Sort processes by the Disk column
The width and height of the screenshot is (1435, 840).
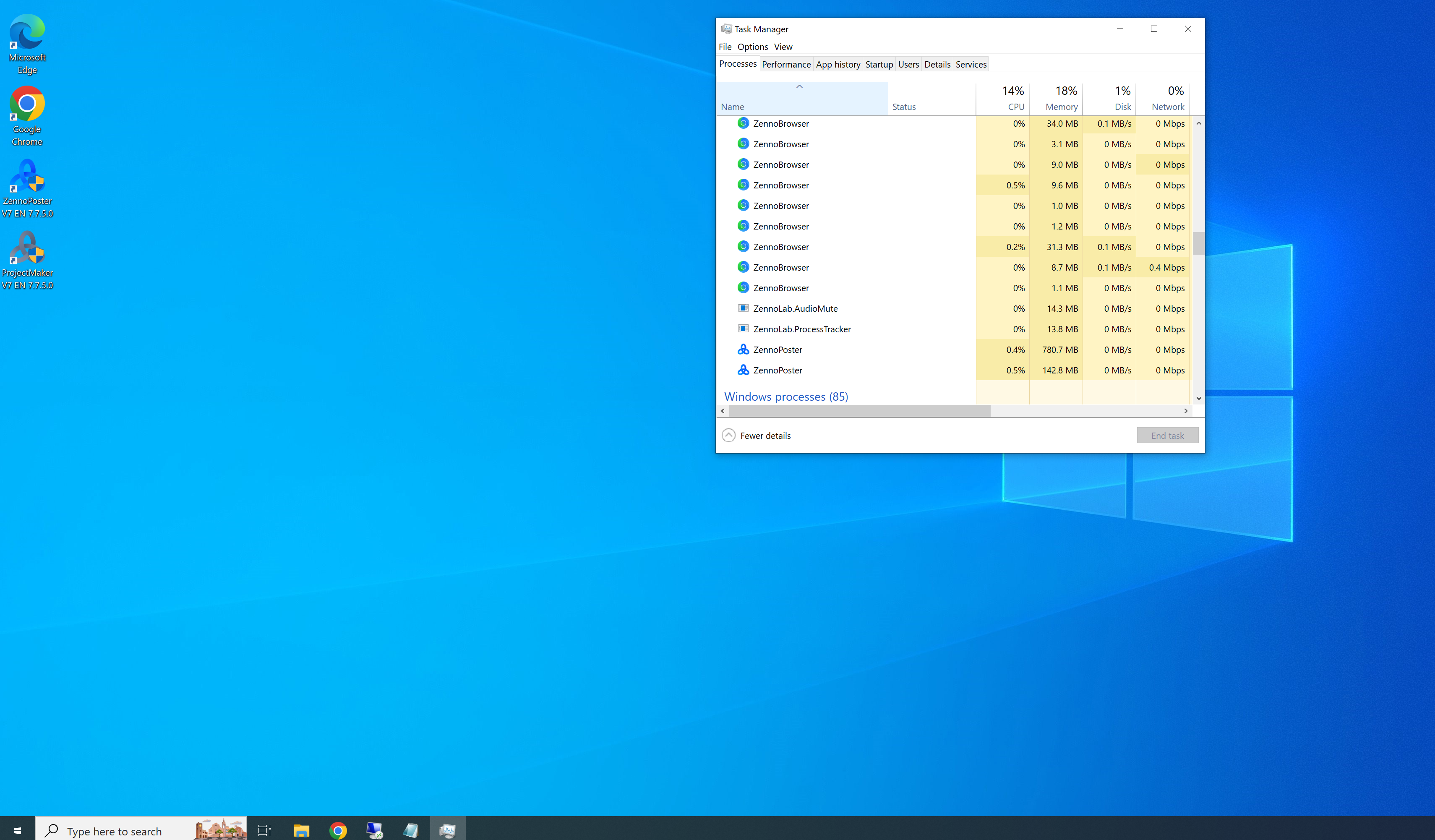pos(1109,99)
